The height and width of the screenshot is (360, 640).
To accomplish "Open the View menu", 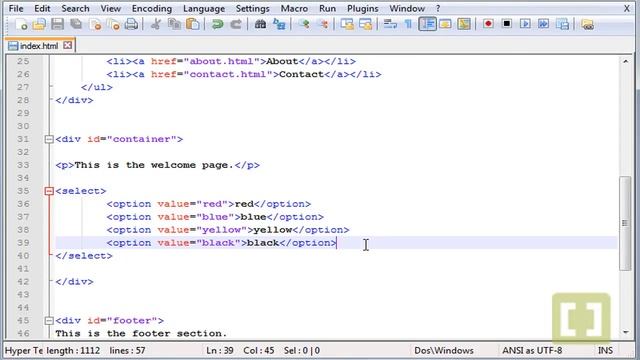I will [x=111, y=9].
